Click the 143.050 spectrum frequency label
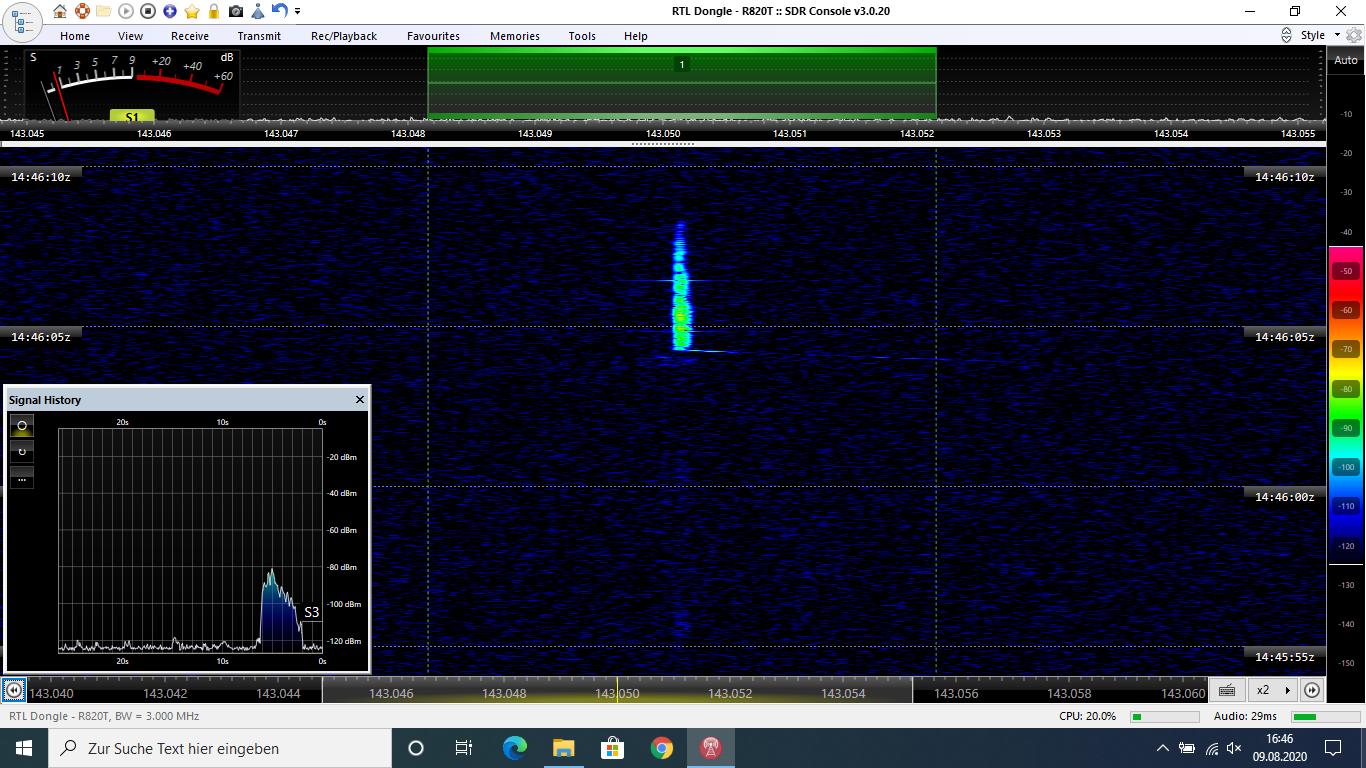The height and width of the screenshot is (768, 1366). 663,133
